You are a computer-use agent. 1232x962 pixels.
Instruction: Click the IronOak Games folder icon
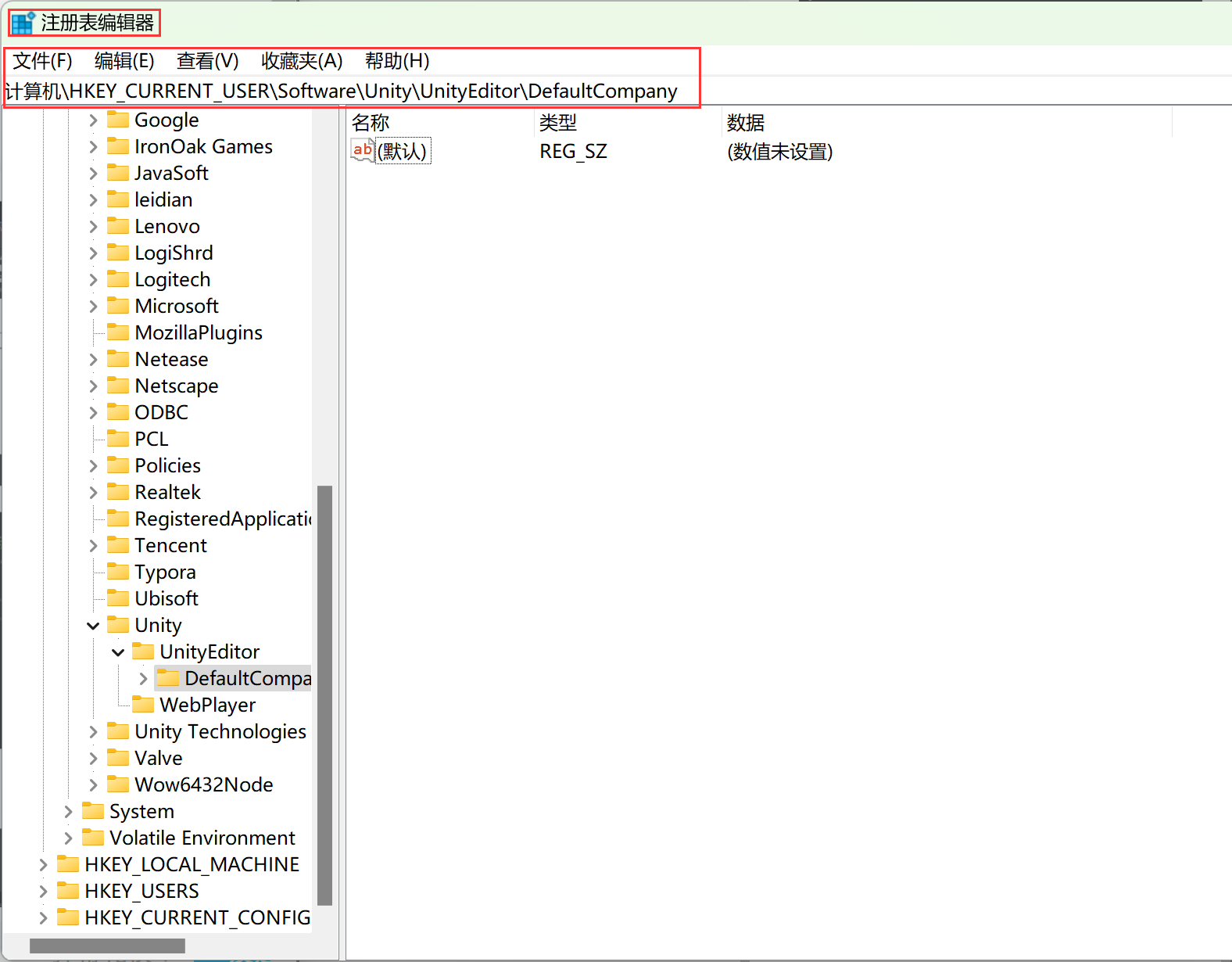(118, 146)
